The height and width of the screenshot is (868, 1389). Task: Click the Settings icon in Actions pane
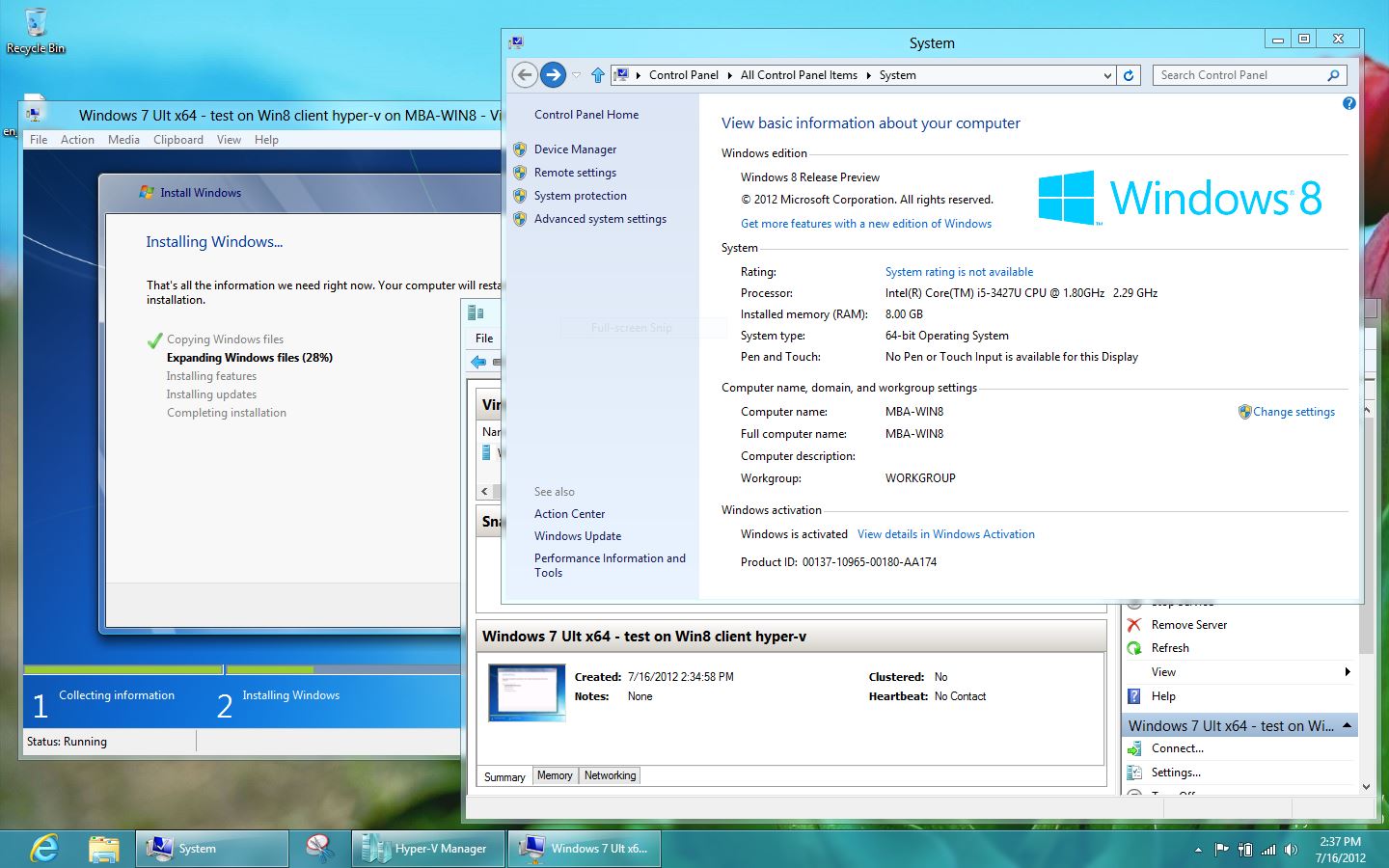[x=1134, y=773]
